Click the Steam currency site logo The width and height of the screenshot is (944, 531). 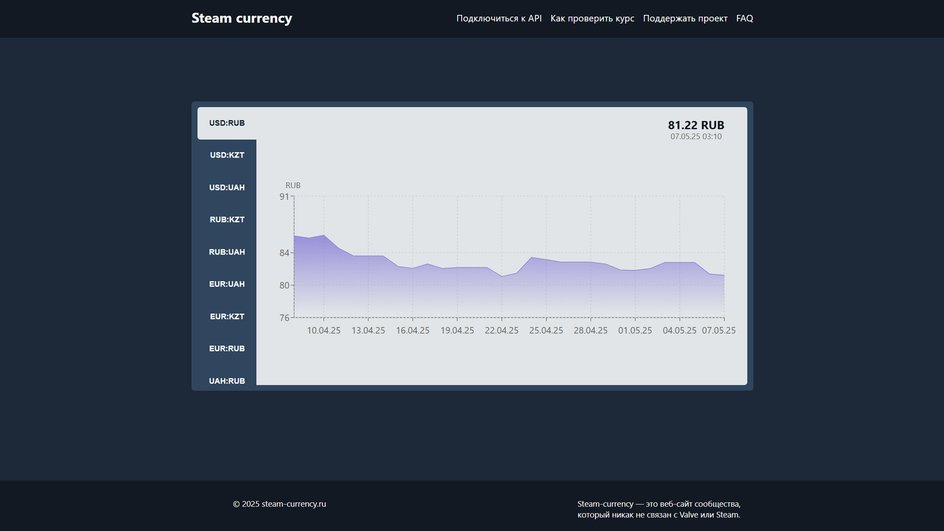click(x=241, y=18)
